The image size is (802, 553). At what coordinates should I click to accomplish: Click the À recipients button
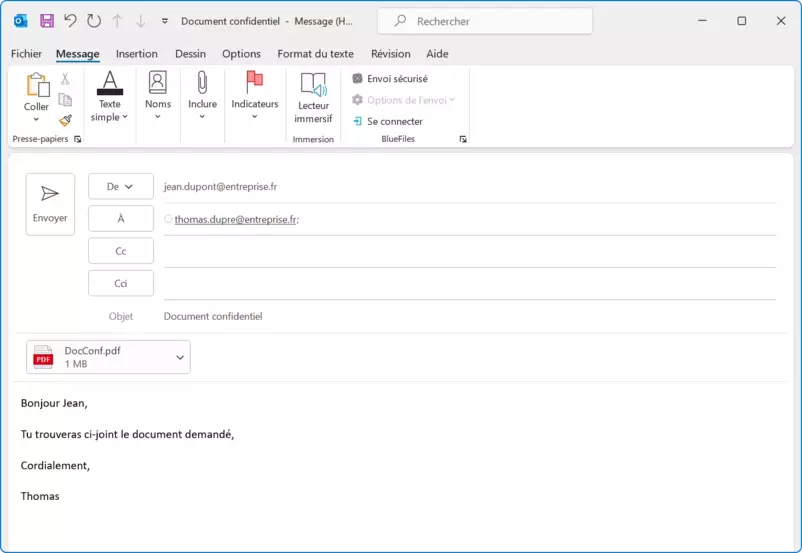(x=121, y=218)
